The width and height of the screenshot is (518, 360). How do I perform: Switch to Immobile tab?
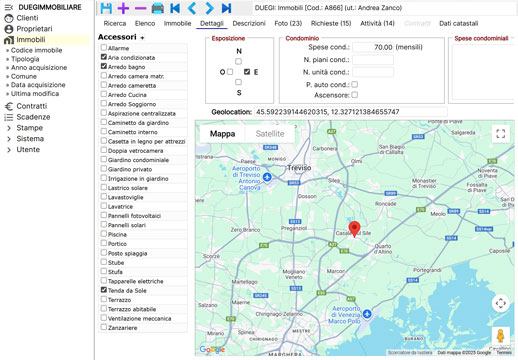177,23
